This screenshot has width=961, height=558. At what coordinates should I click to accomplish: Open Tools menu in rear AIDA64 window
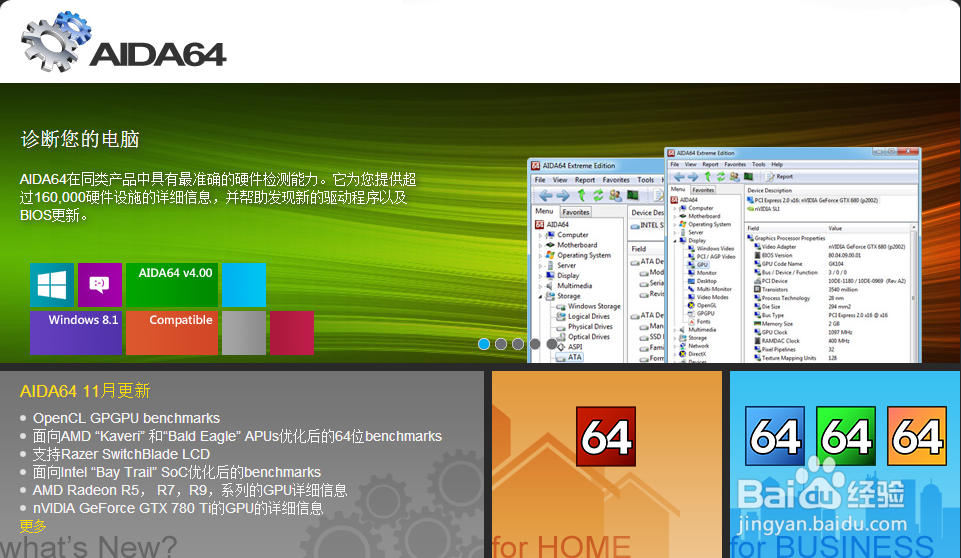(645, 180)
